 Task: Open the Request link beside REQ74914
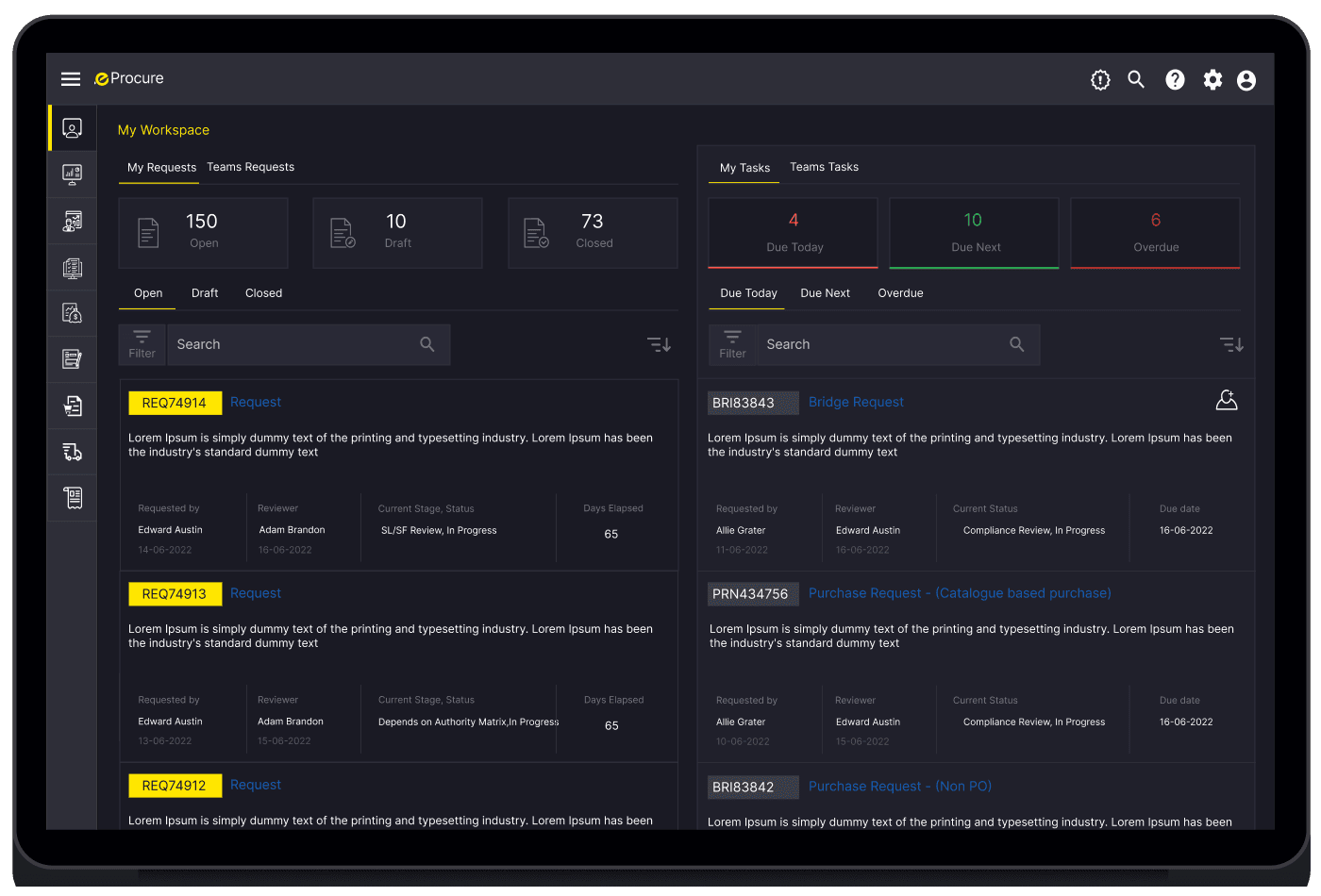[256, 402]
